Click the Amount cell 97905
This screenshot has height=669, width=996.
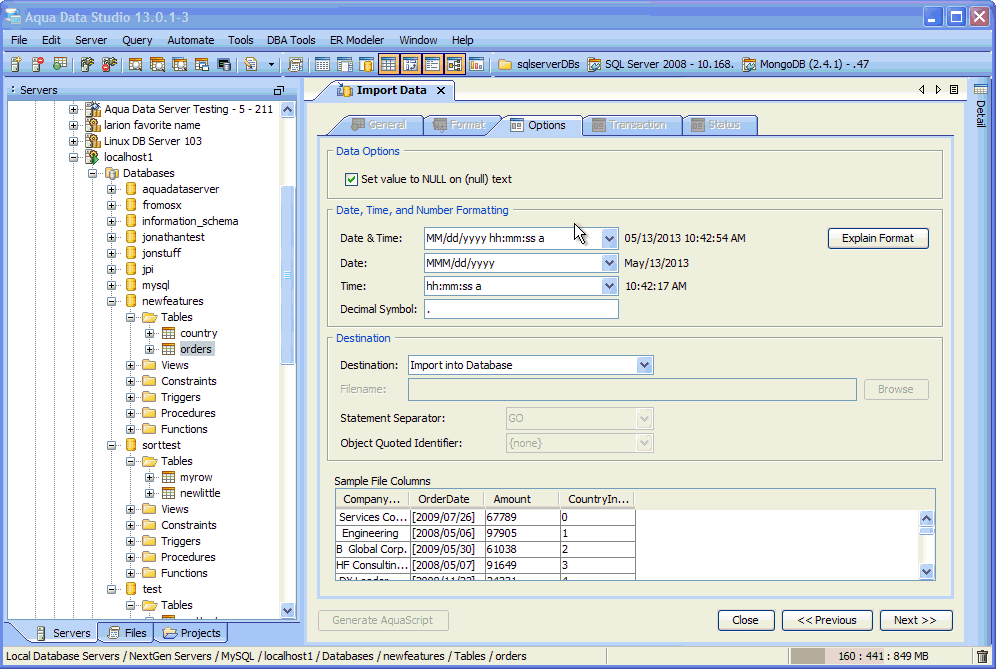(522, 533)
